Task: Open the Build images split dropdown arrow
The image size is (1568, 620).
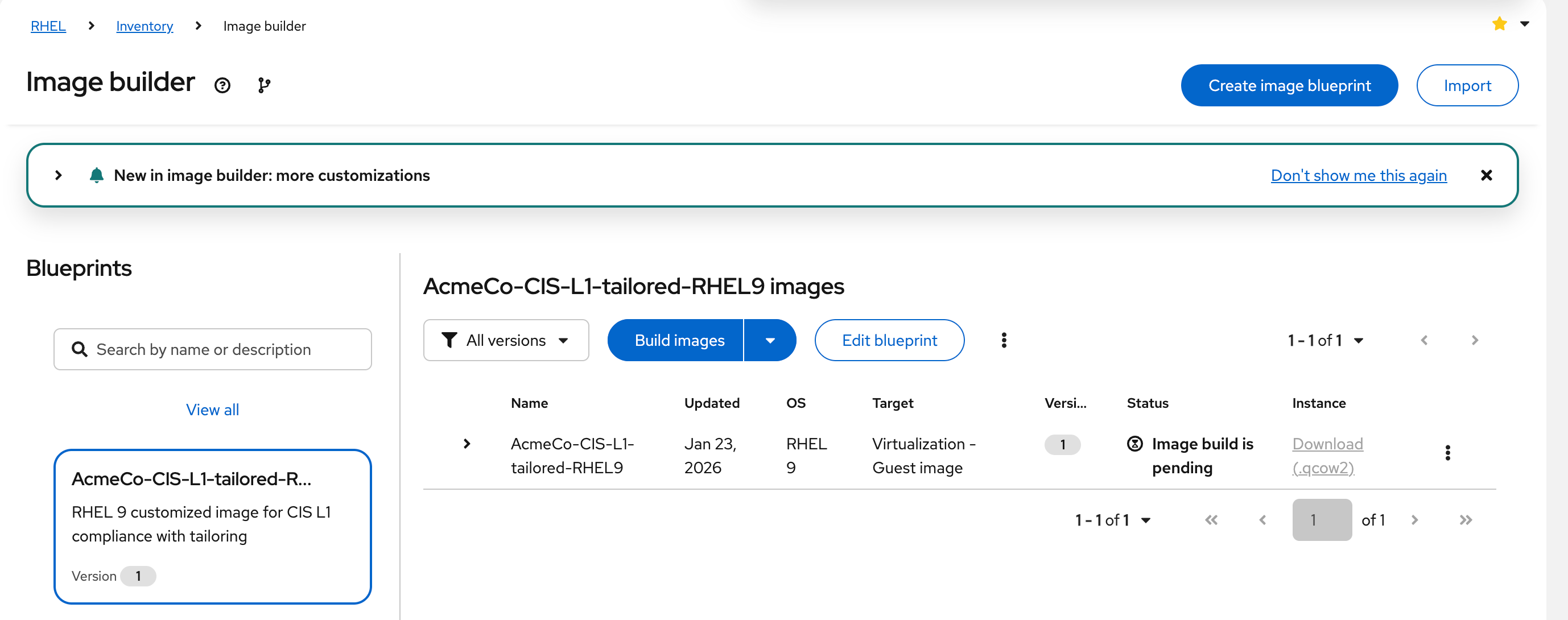Action: (770, 340)
